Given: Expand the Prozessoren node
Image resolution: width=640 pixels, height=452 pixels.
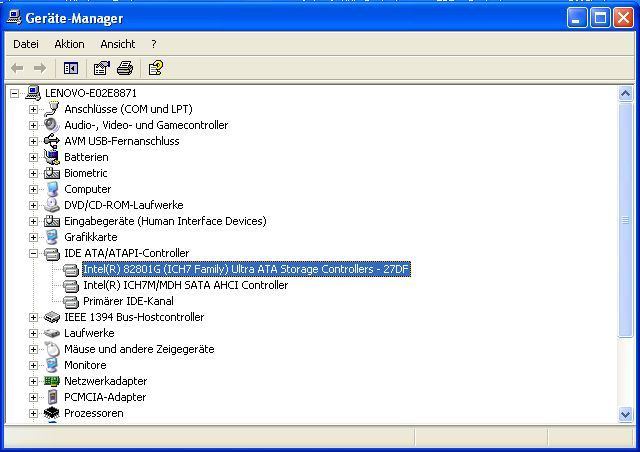Looking at the screenshot, I should click(33, 413).
